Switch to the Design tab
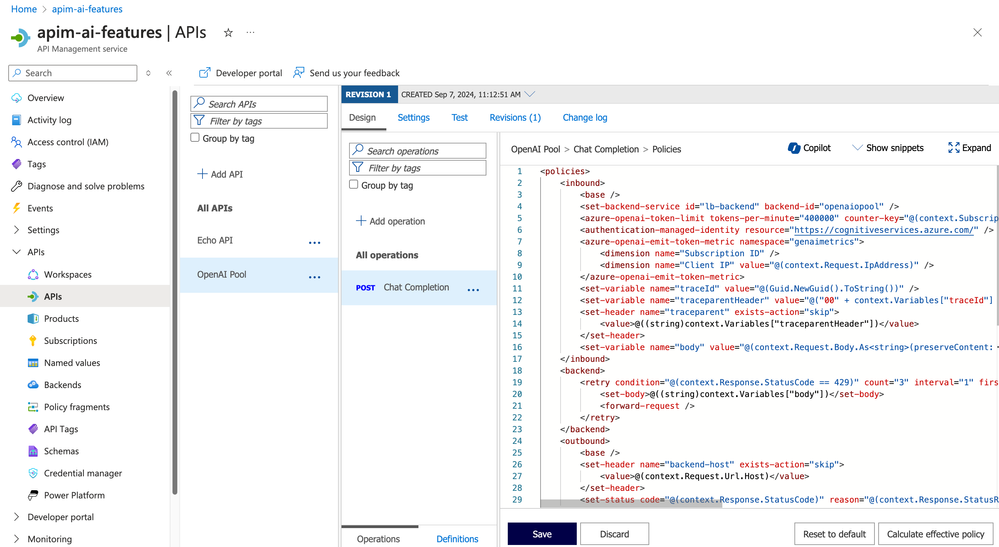The height and width of the screenshot is (547, 999). click(x=363, y=118)
